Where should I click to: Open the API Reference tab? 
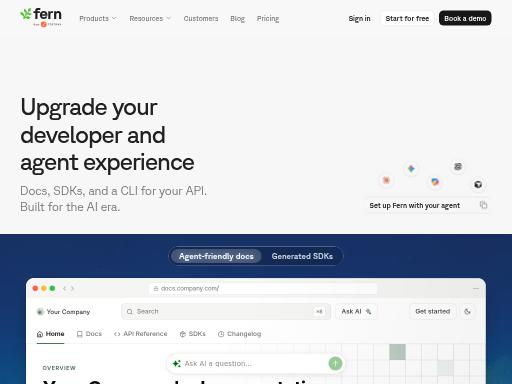click(140, 334)
